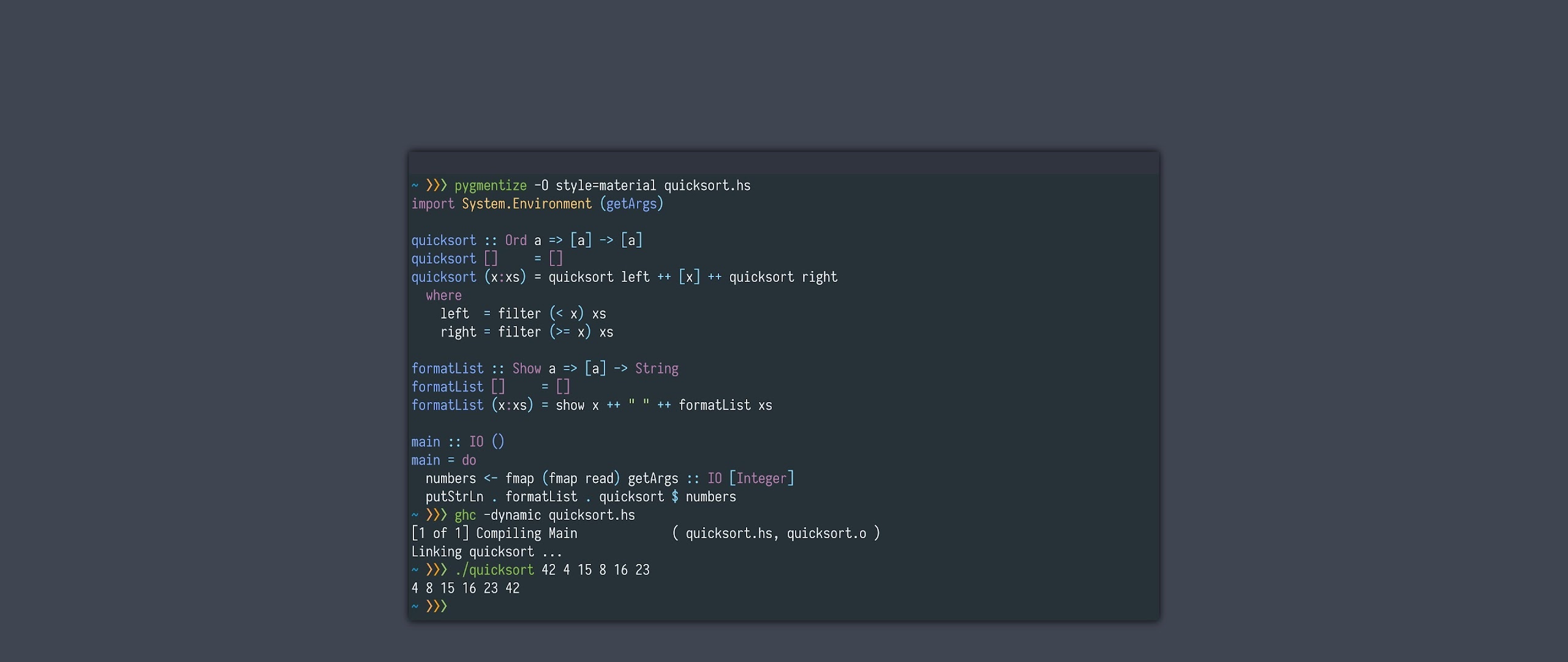Viewport: 1568px width, 662px height.
Task: Click the empty terminal title bar
Action: pyautogui.click(x=783, y=163)
